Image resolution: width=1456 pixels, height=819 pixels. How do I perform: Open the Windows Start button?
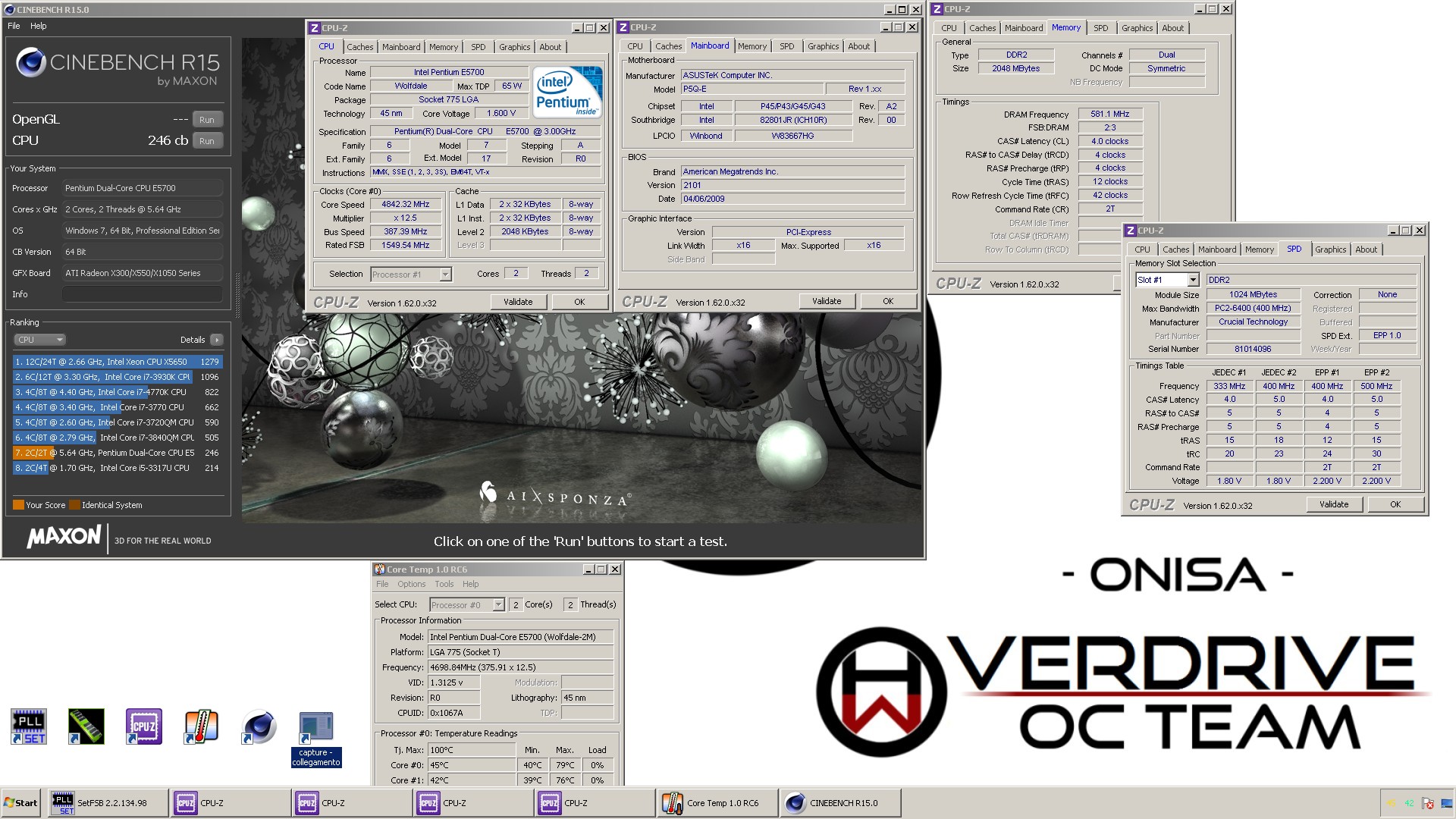[x=20, y=803]
